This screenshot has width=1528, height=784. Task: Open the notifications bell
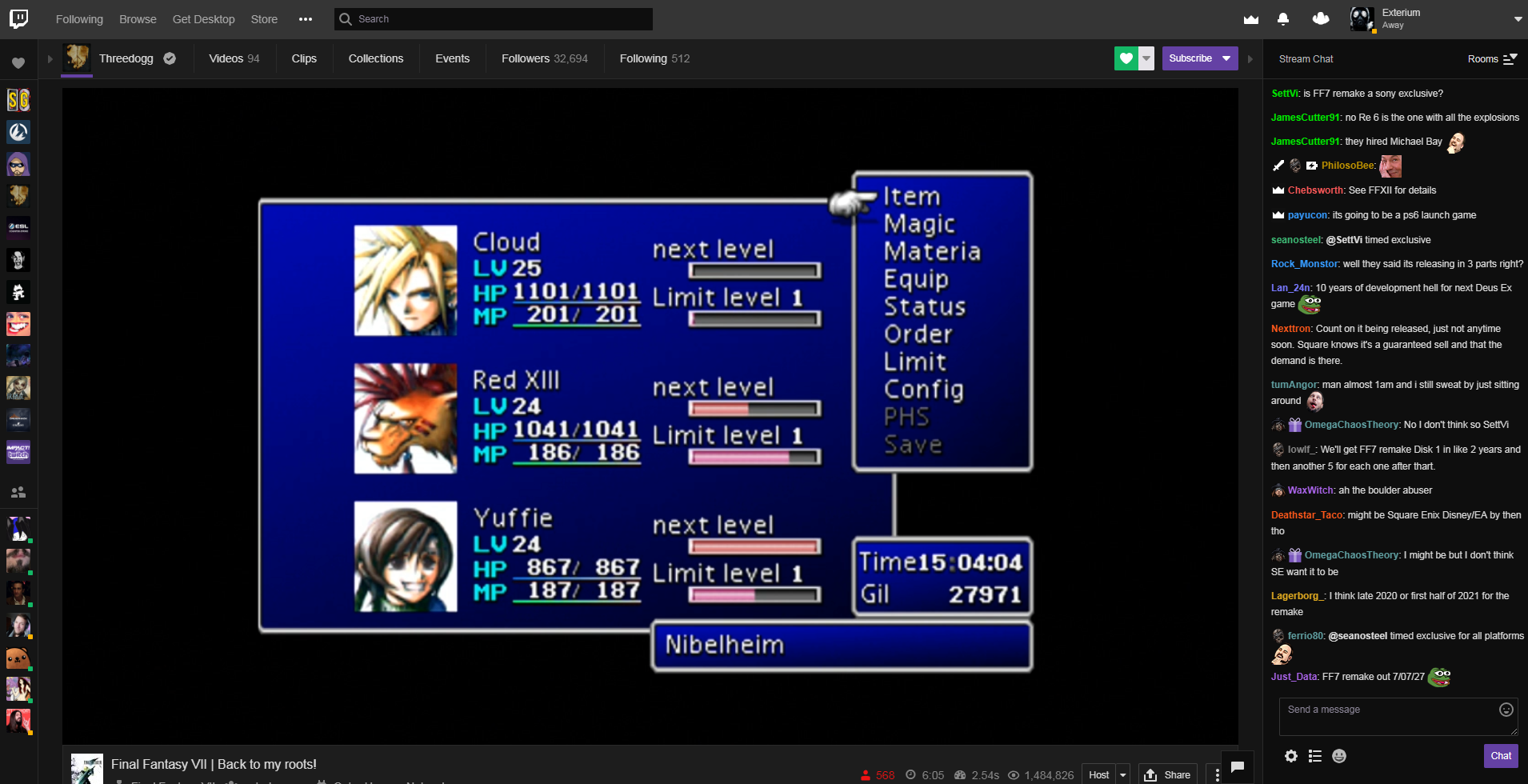pos(1283,18)
